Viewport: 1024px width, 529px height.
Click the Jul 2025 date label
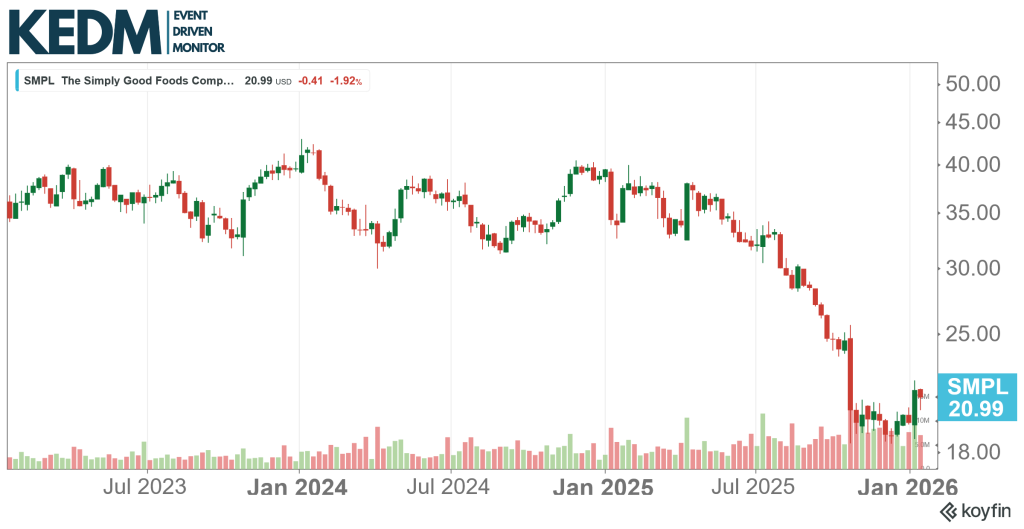tap(756, 488)
